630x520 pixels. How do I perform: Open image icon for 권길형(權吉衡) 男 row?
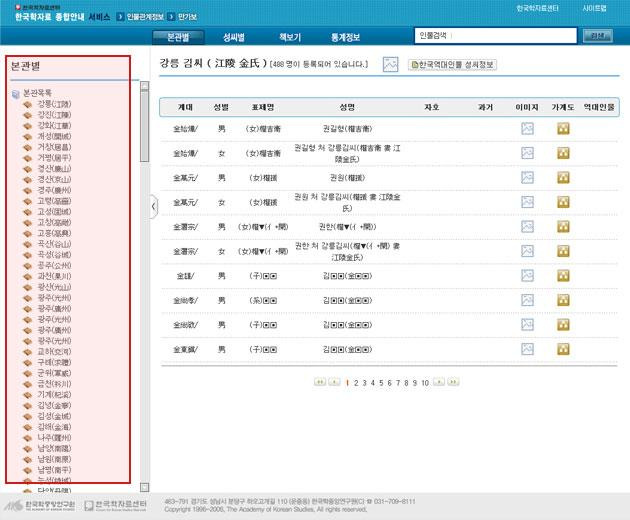[x=527, y=129]
